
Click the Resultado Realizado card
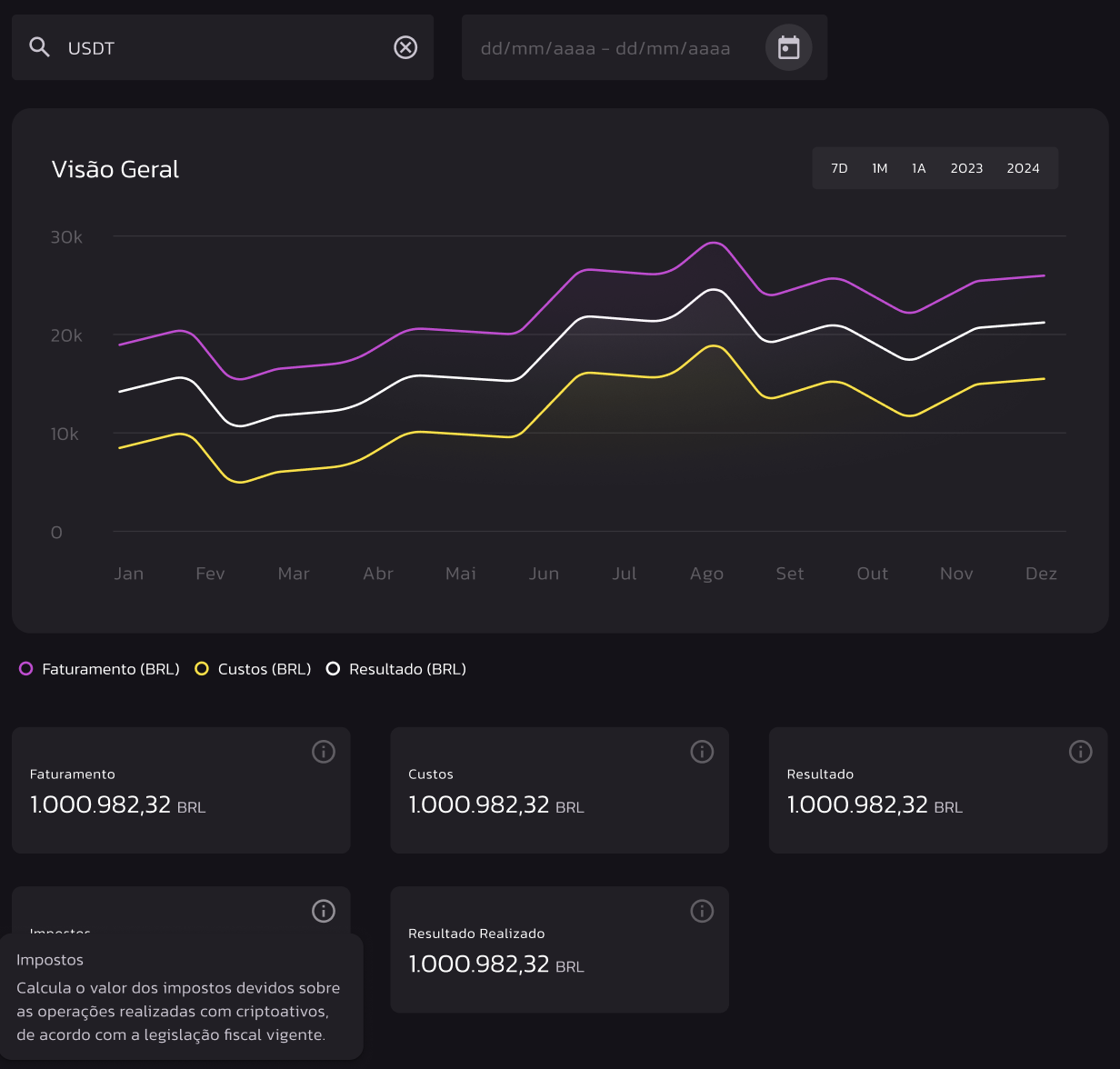tap(559, 949)
